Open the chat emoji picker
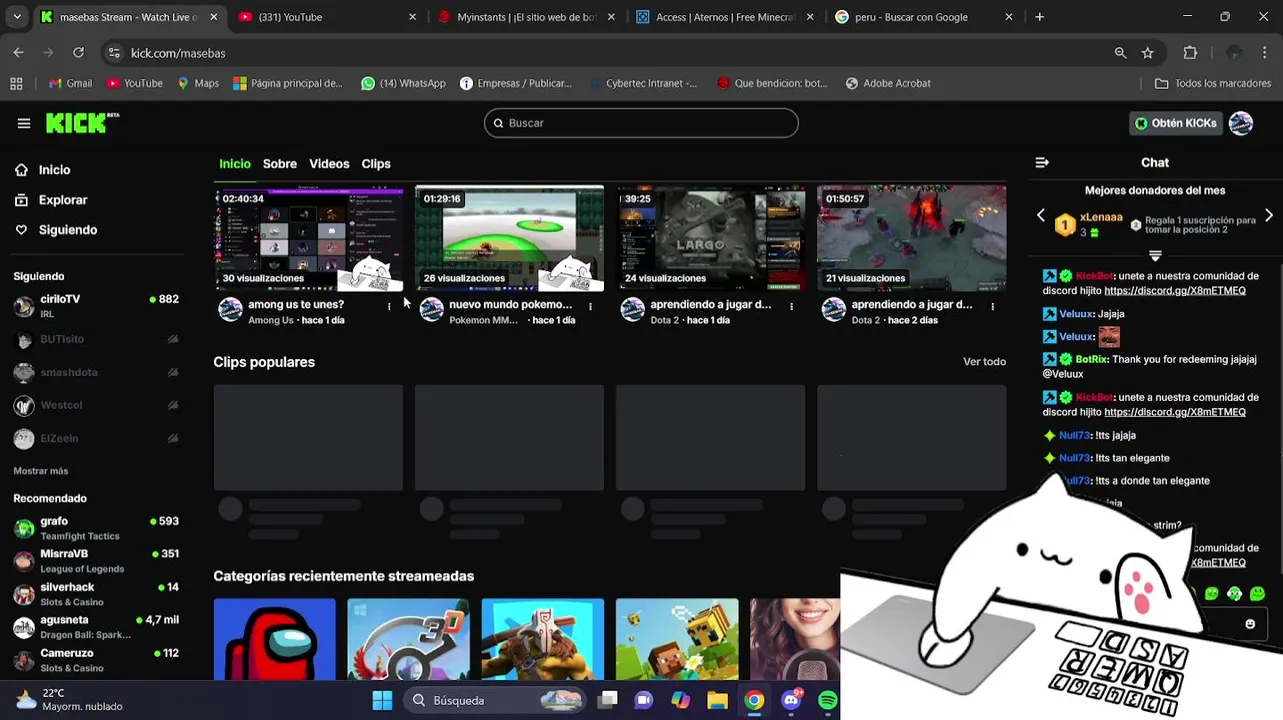Screen dimensions: 1283x720 click(1250, 624)
